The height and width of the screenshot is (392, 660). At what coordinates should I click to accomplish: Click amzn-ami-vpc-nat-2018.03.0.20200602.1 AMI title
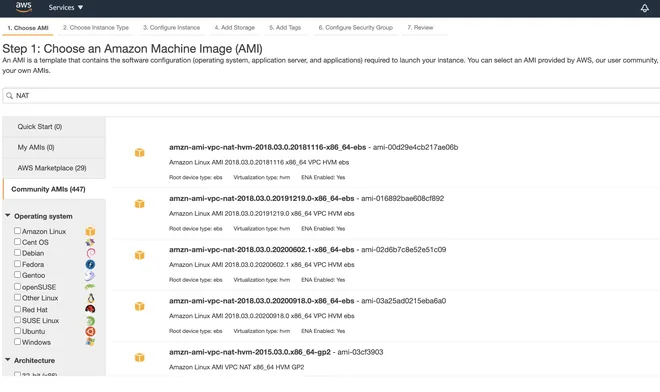pyautogui.click(x=261, y=250)
